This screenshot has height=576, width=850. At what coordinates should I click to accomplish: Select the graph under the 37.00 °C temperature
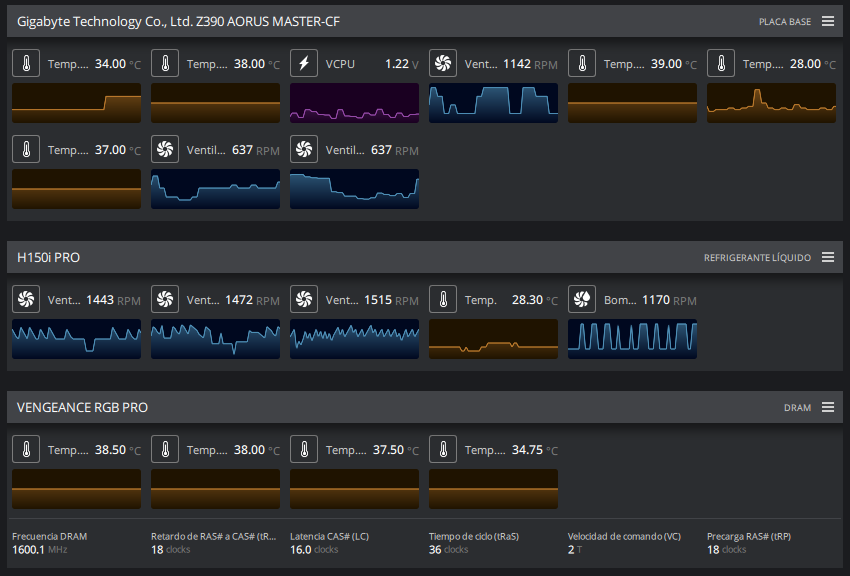(76, 189)
